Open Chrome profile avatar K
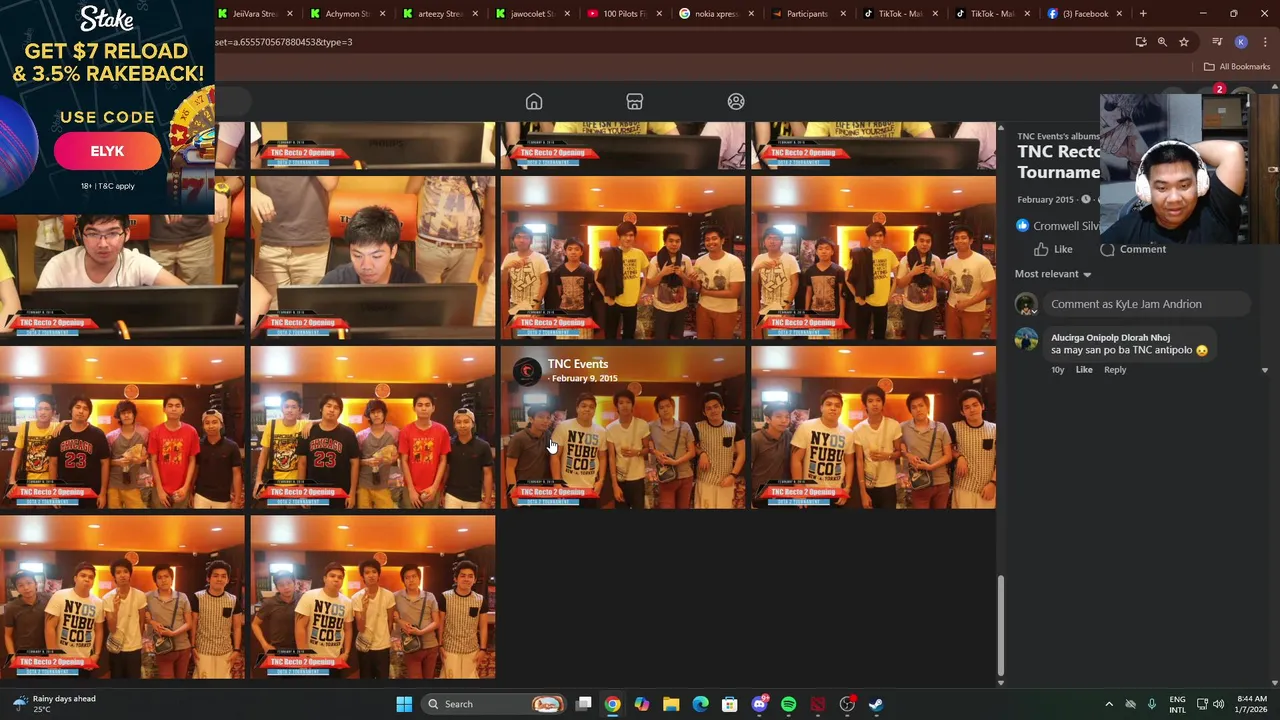The height and width of the screenshot is (720, 1280). point(1241,42)
